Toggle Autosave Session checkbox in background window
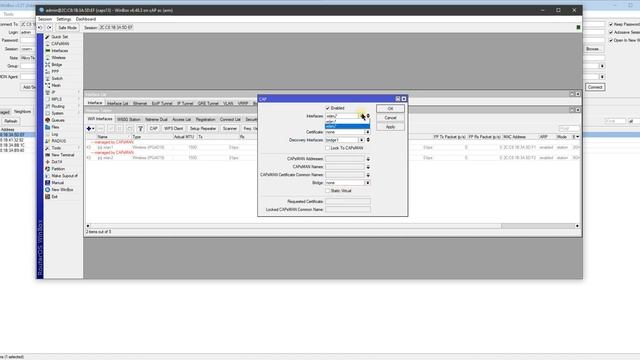Viewport: 640px width, 360px height. [611, 32]
